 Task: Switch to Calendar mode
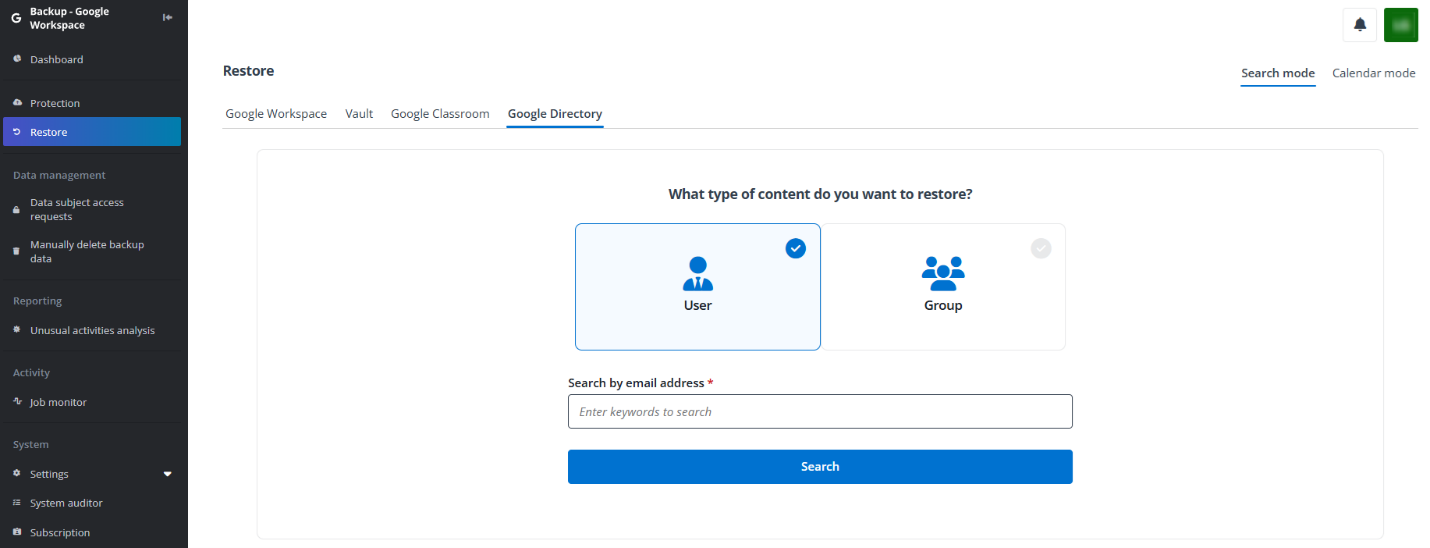tap(1373, 73)
